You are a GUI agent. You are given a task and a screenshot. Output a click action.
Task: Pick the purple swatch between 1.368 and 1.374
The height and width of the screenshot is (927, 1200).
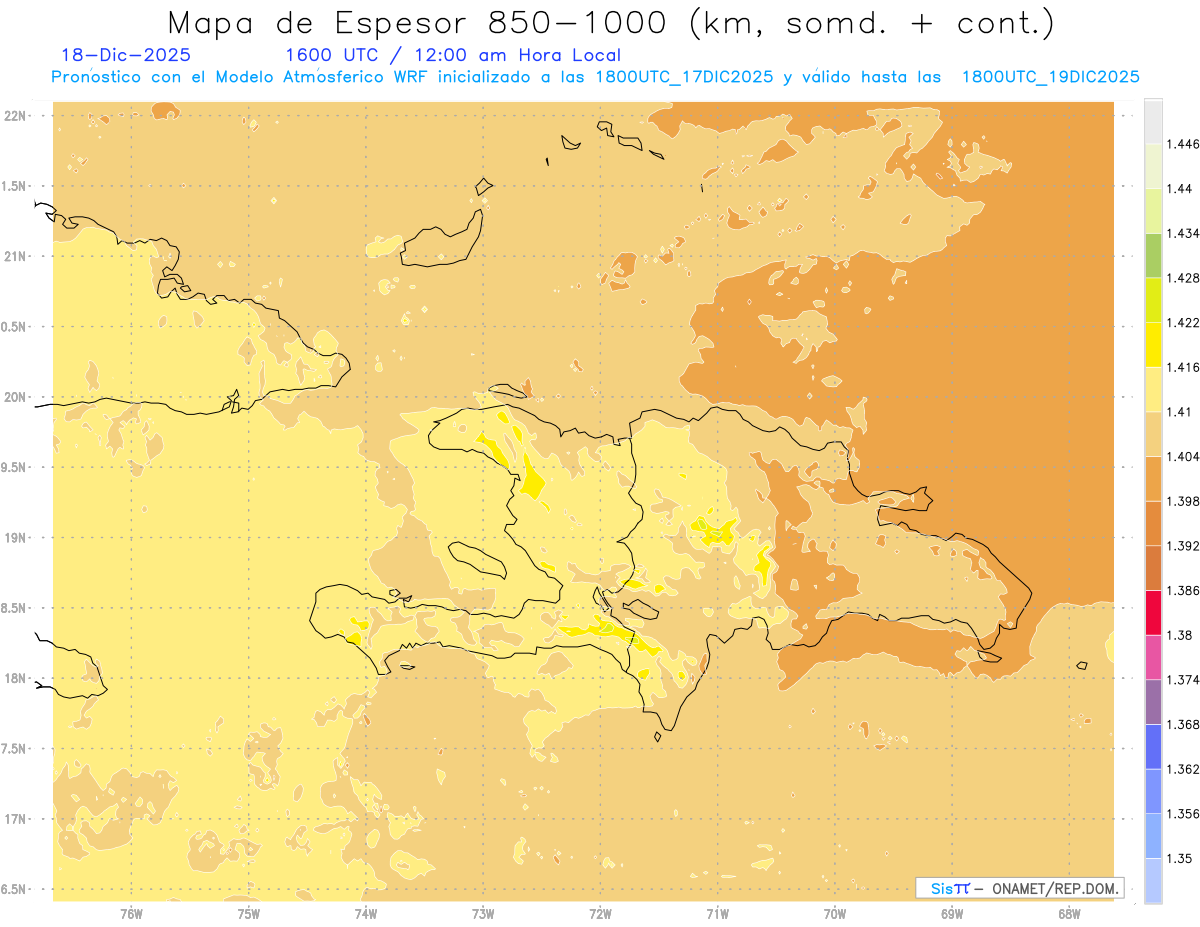click(1153, 702)
